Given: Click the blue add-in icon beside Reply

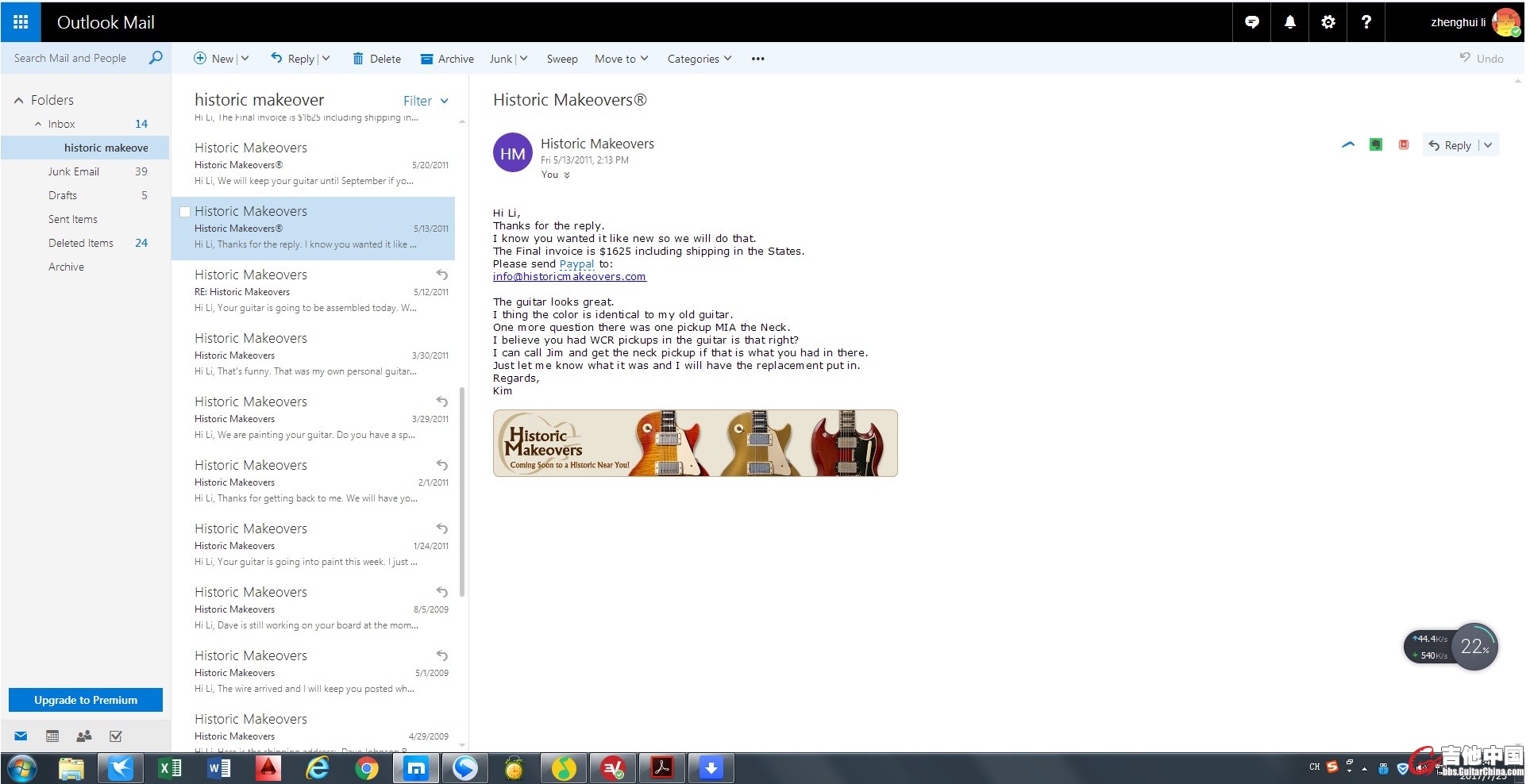Looking at the screenshot, I should 1348,144.
